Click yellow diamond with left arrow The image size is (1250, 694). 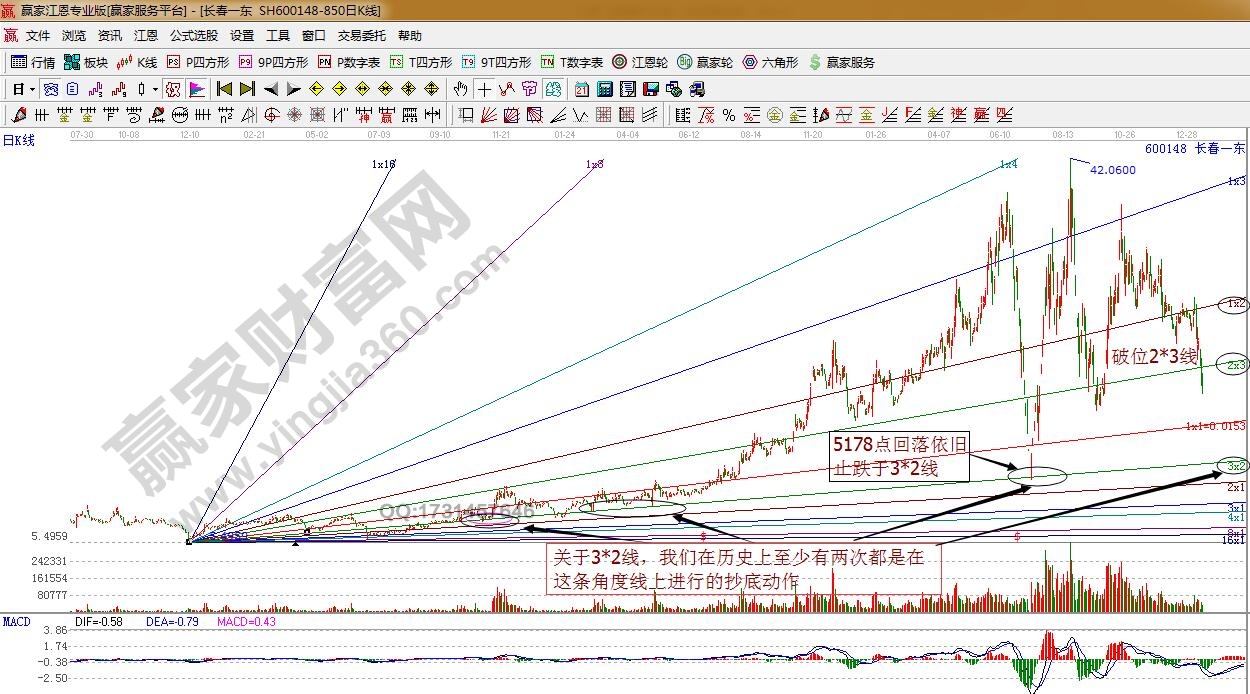click(316, 89)
